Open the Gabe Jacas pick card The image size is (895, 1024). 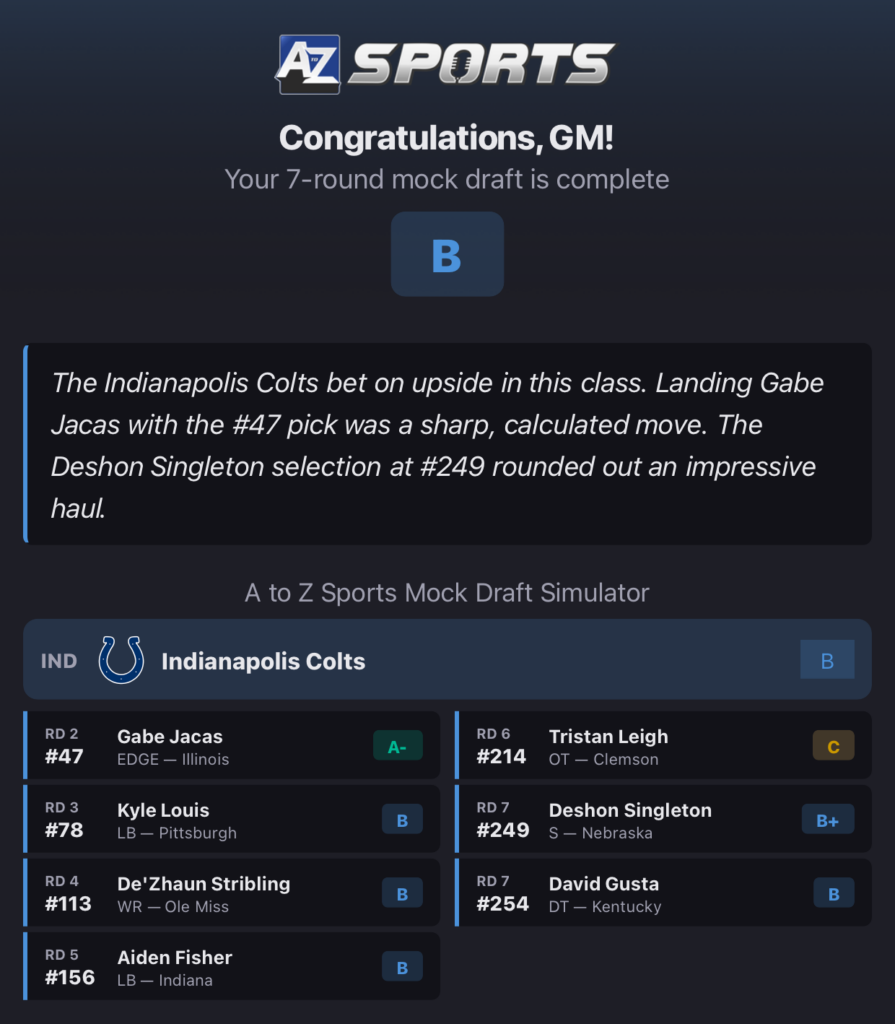tap(232, 746)
